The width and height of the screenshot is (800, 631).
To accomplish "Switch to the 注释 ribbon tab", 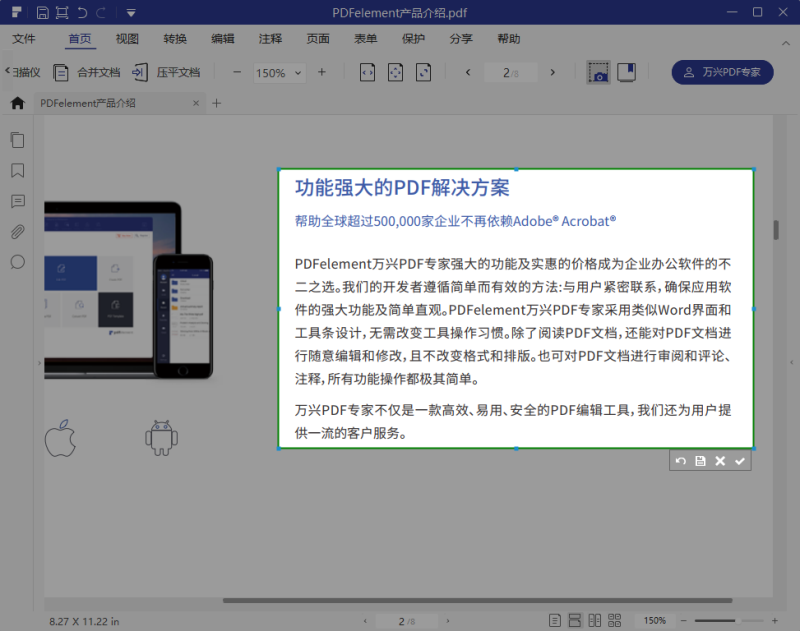I will tap(270, 39).
